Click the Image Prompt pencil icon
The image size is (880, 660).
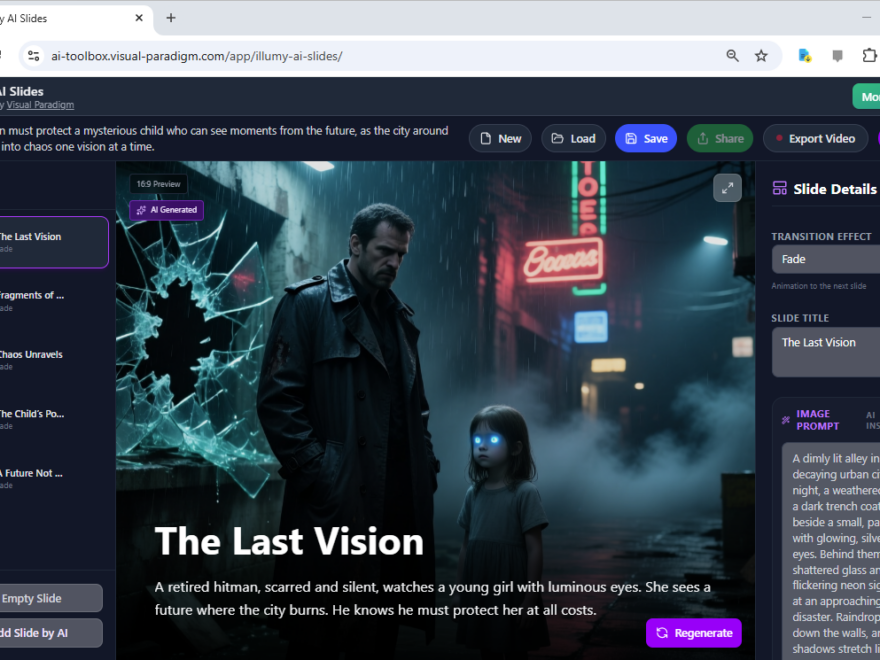[x=786, y=418]
